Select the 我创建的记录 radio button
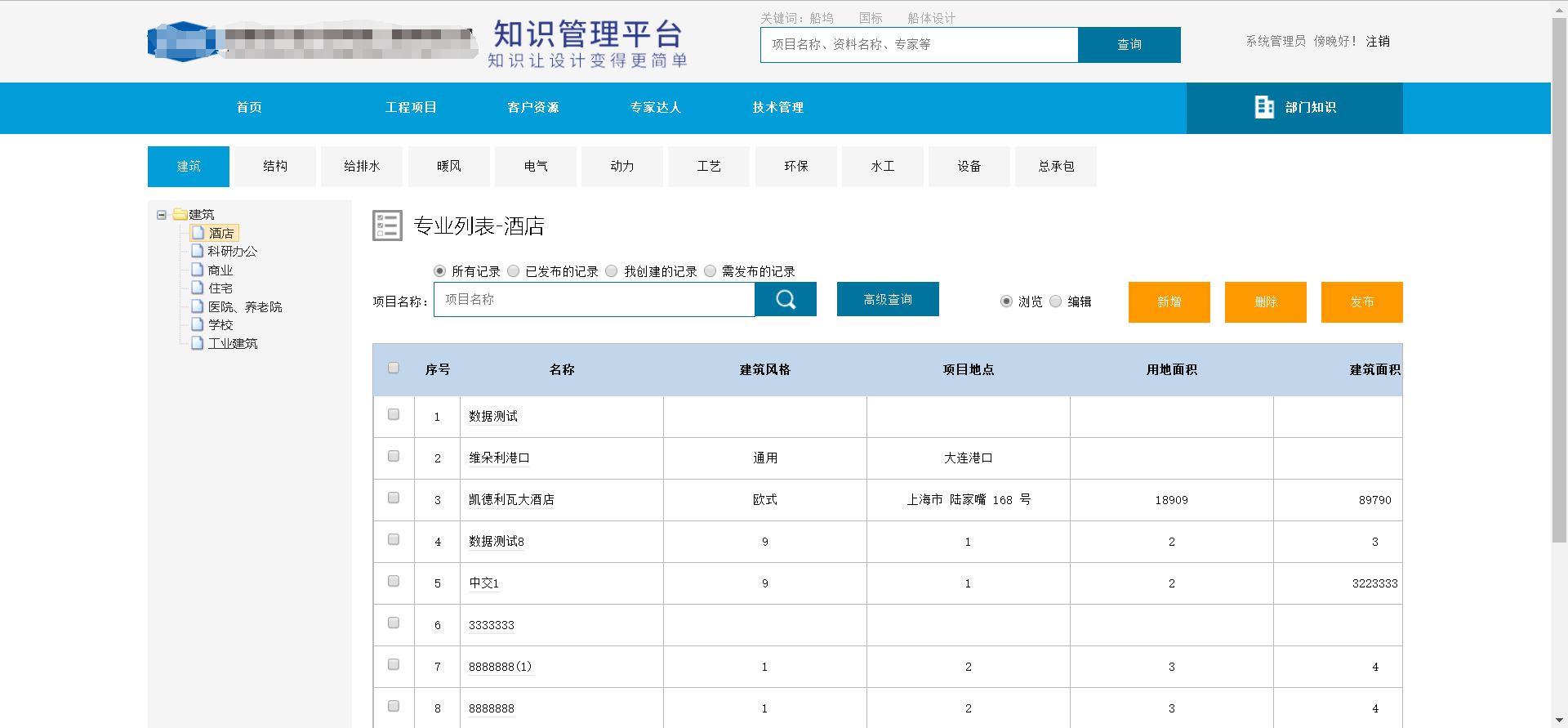 (611, 270)
